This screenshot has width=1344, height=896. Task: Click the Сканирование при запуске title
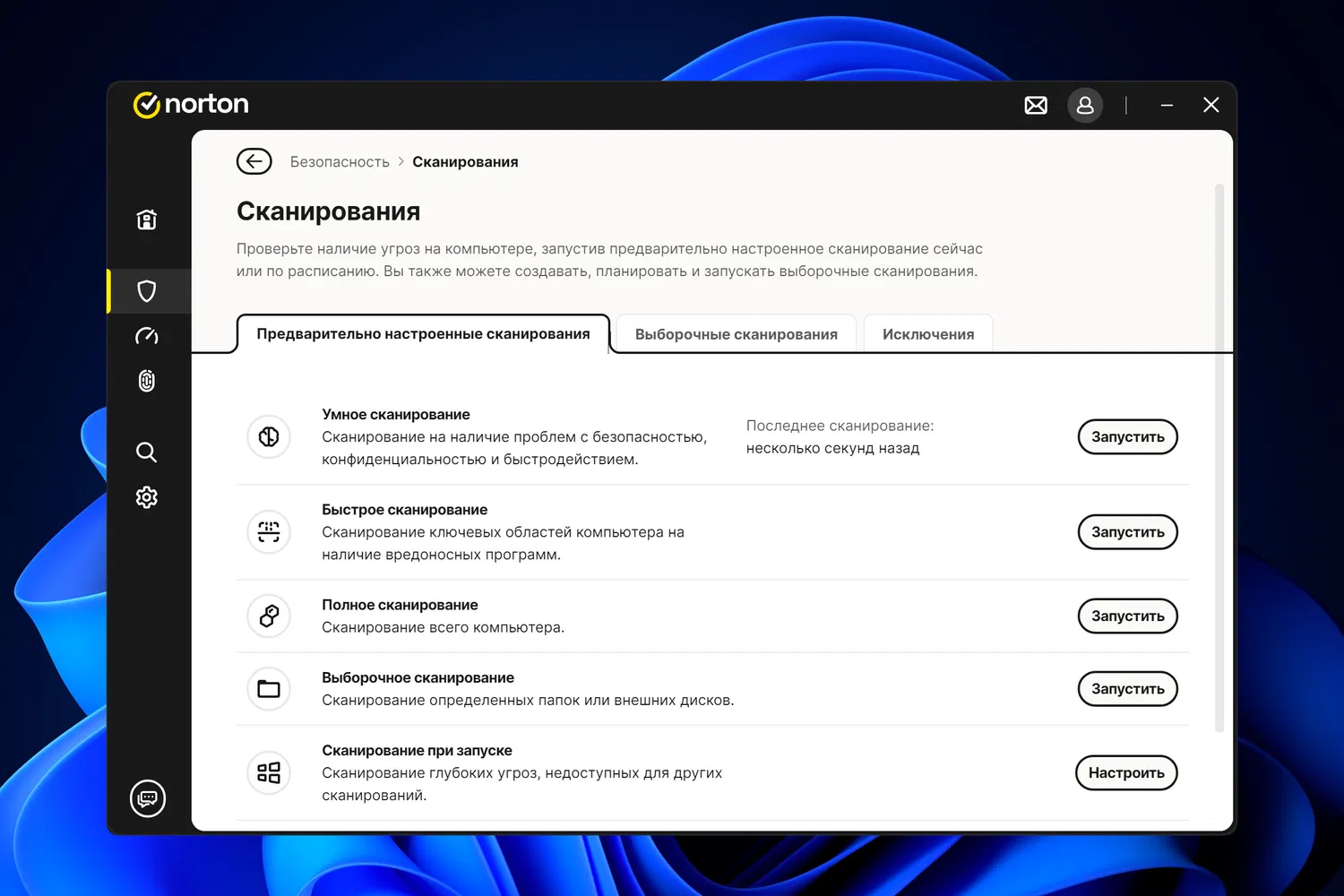coord(418,751)
